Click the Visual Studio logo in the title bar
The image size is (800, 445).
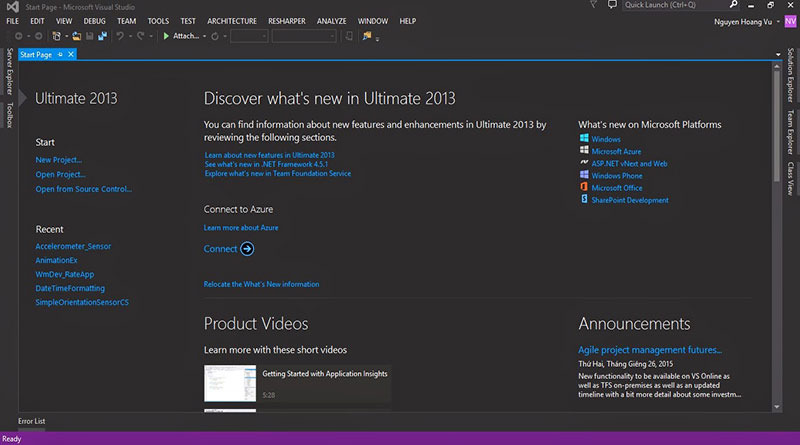13,7
